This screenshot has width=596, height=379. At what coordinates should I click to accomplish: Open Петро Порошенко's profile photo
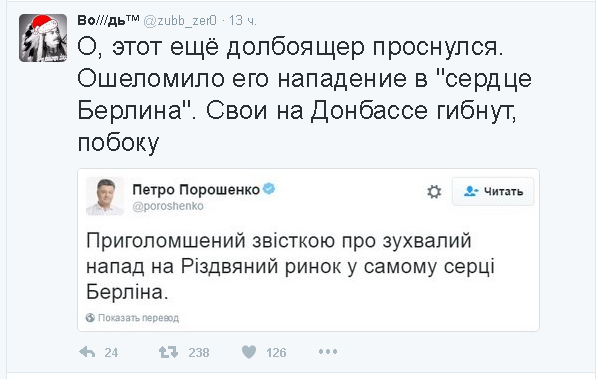(x=105, y=196)
